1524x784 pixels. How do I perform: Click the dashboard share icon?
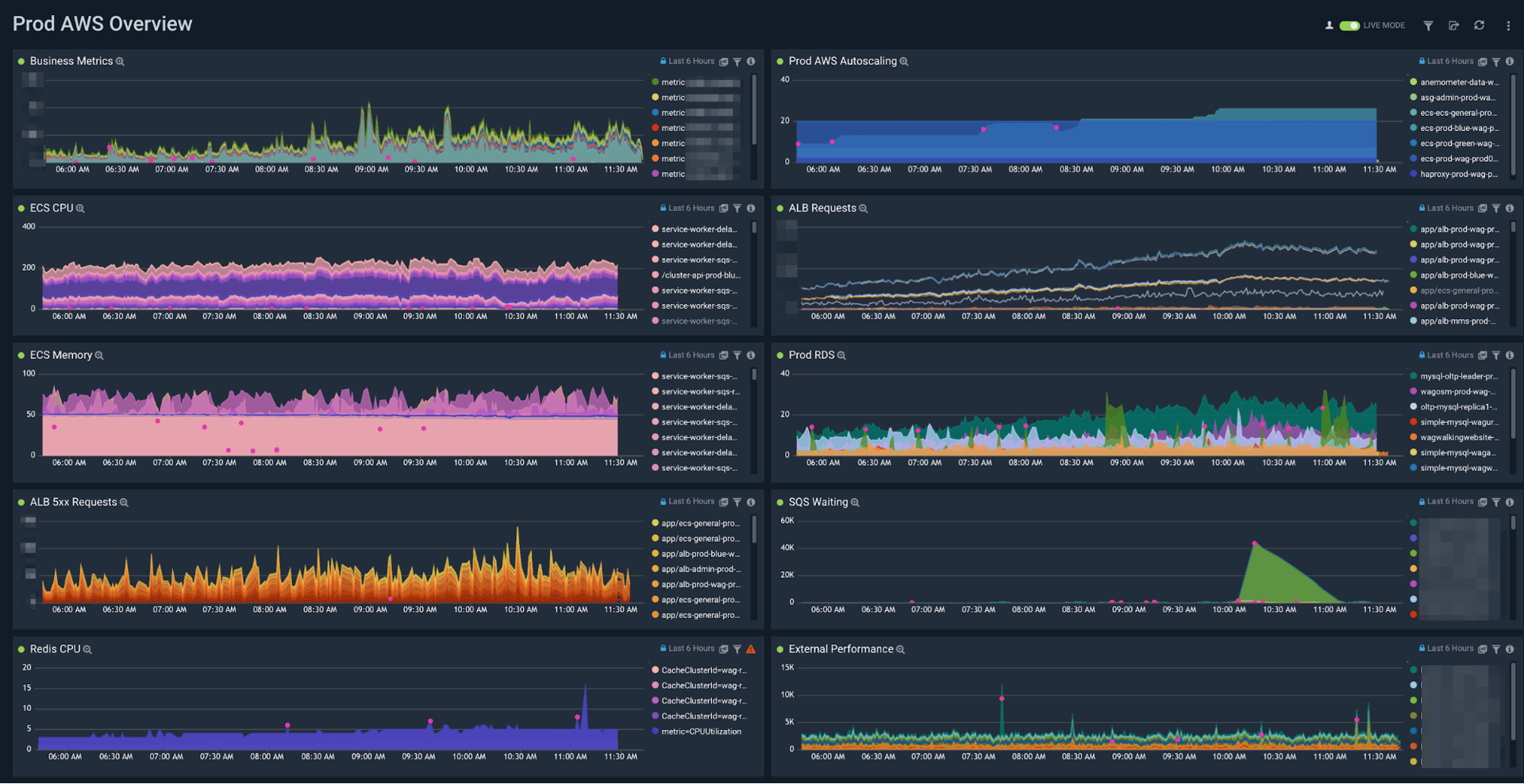(x=1453, y=26)
